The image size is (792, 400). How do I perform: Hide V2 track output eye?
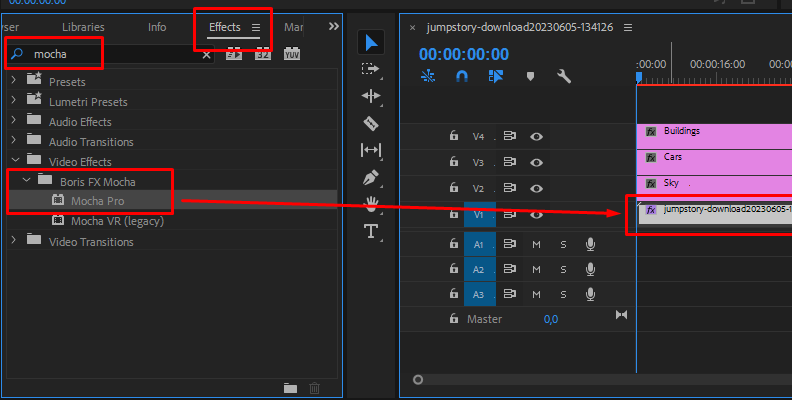coord(536,188)
